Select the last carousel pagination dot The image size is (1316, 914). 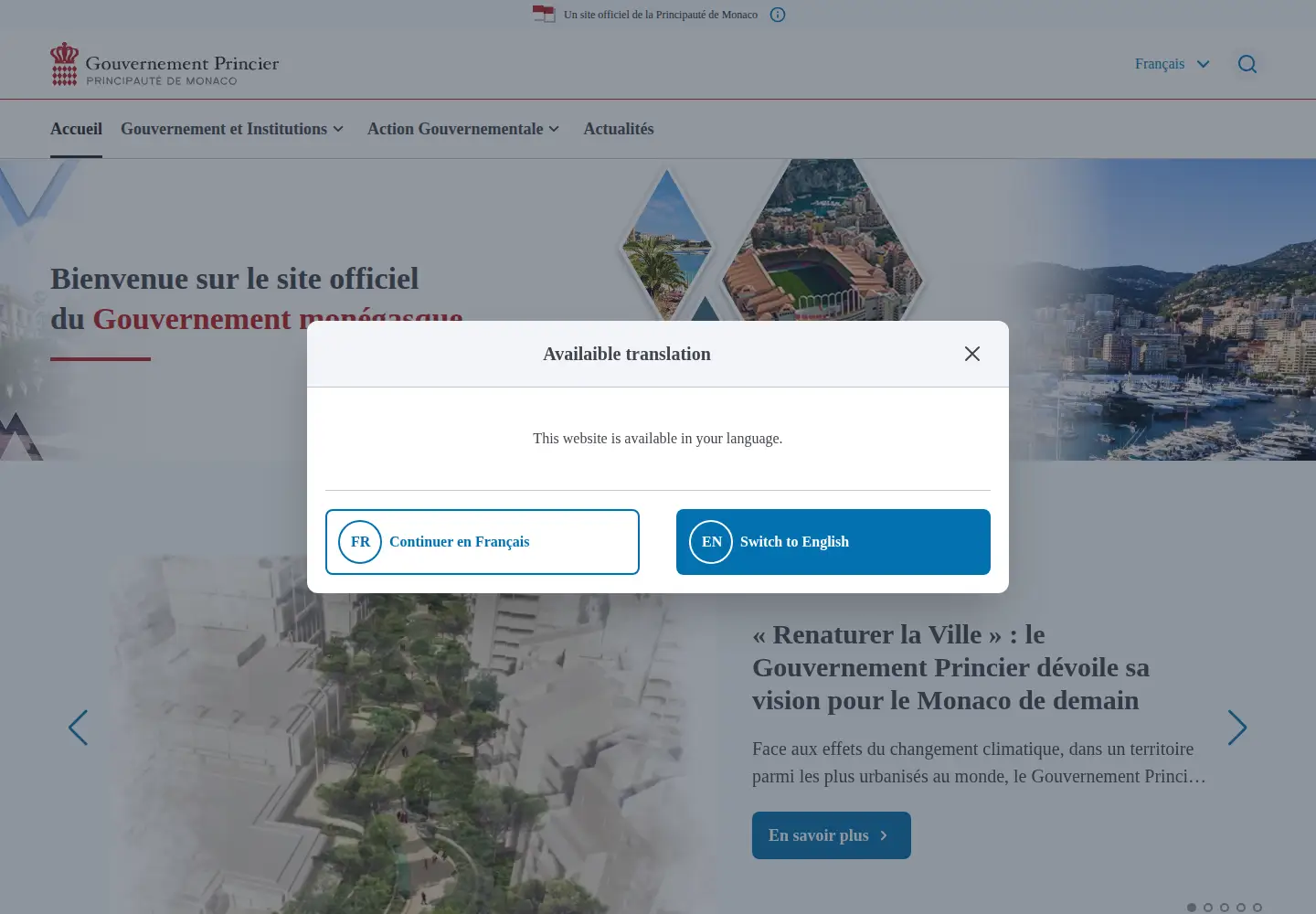[1258, 908]
